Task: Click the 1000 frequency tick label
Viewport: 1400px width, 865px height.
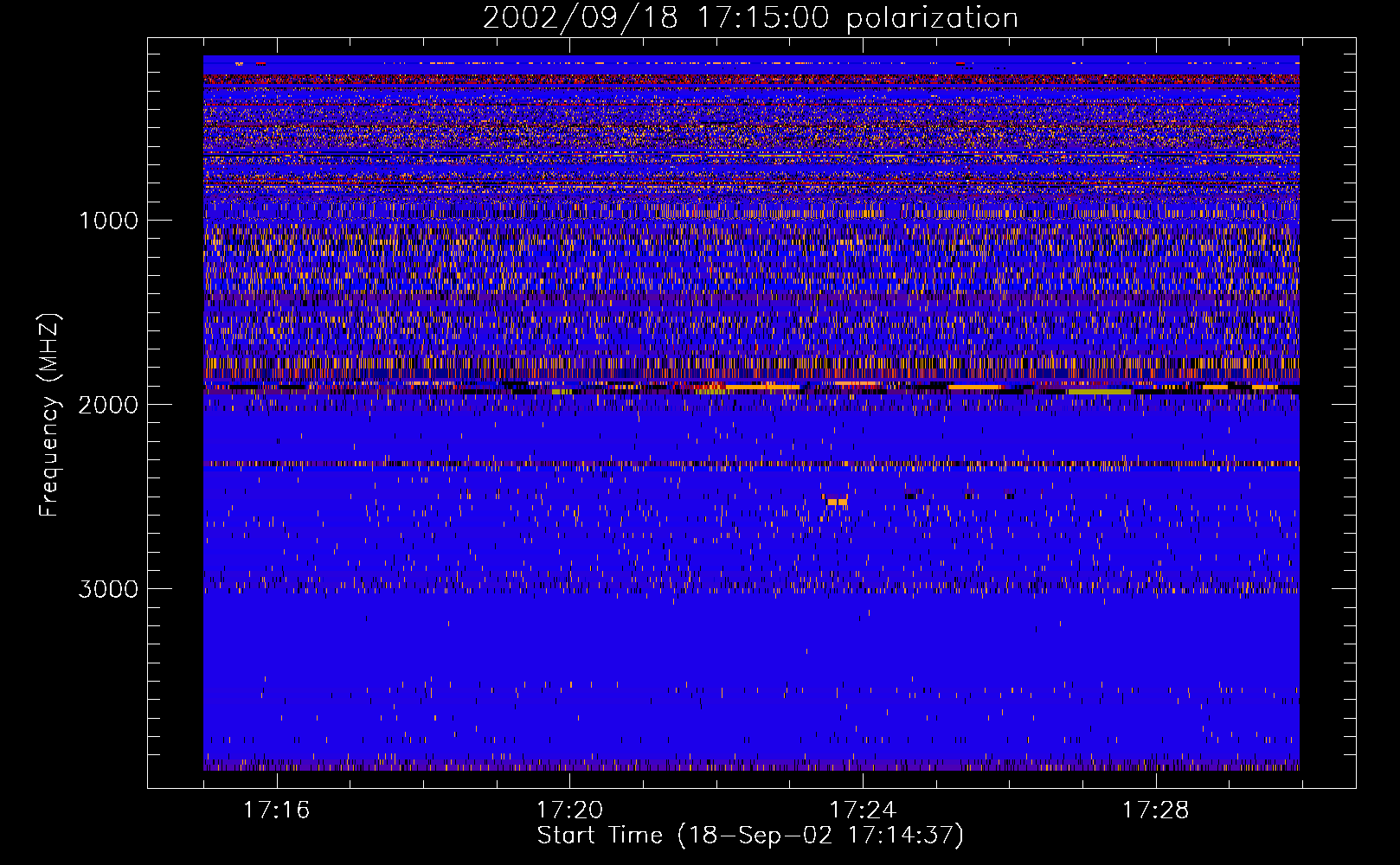Action: (x=108, y=221)
